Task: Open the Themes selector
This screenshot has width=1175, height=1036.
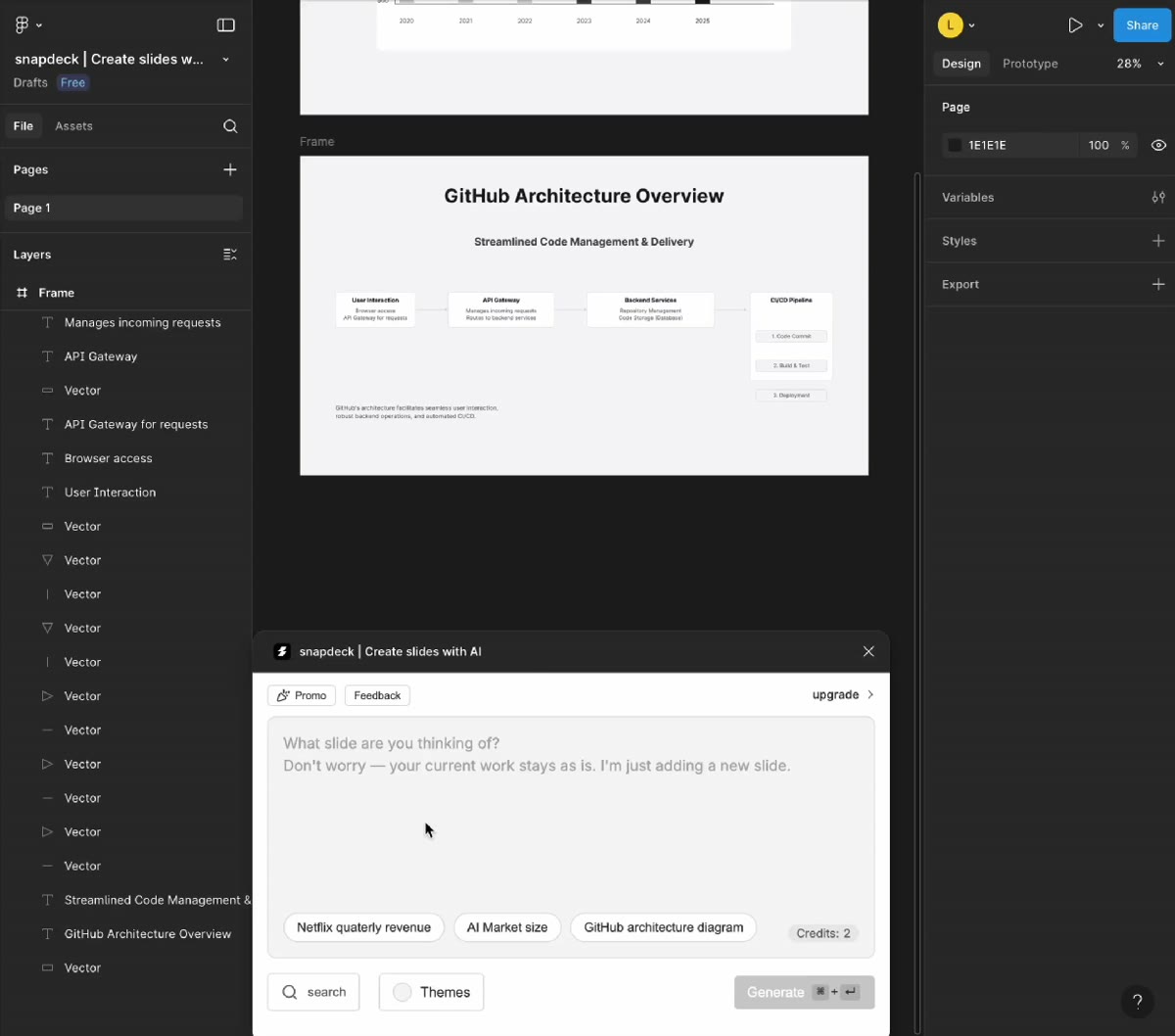Action: click(x=431, y=992)
